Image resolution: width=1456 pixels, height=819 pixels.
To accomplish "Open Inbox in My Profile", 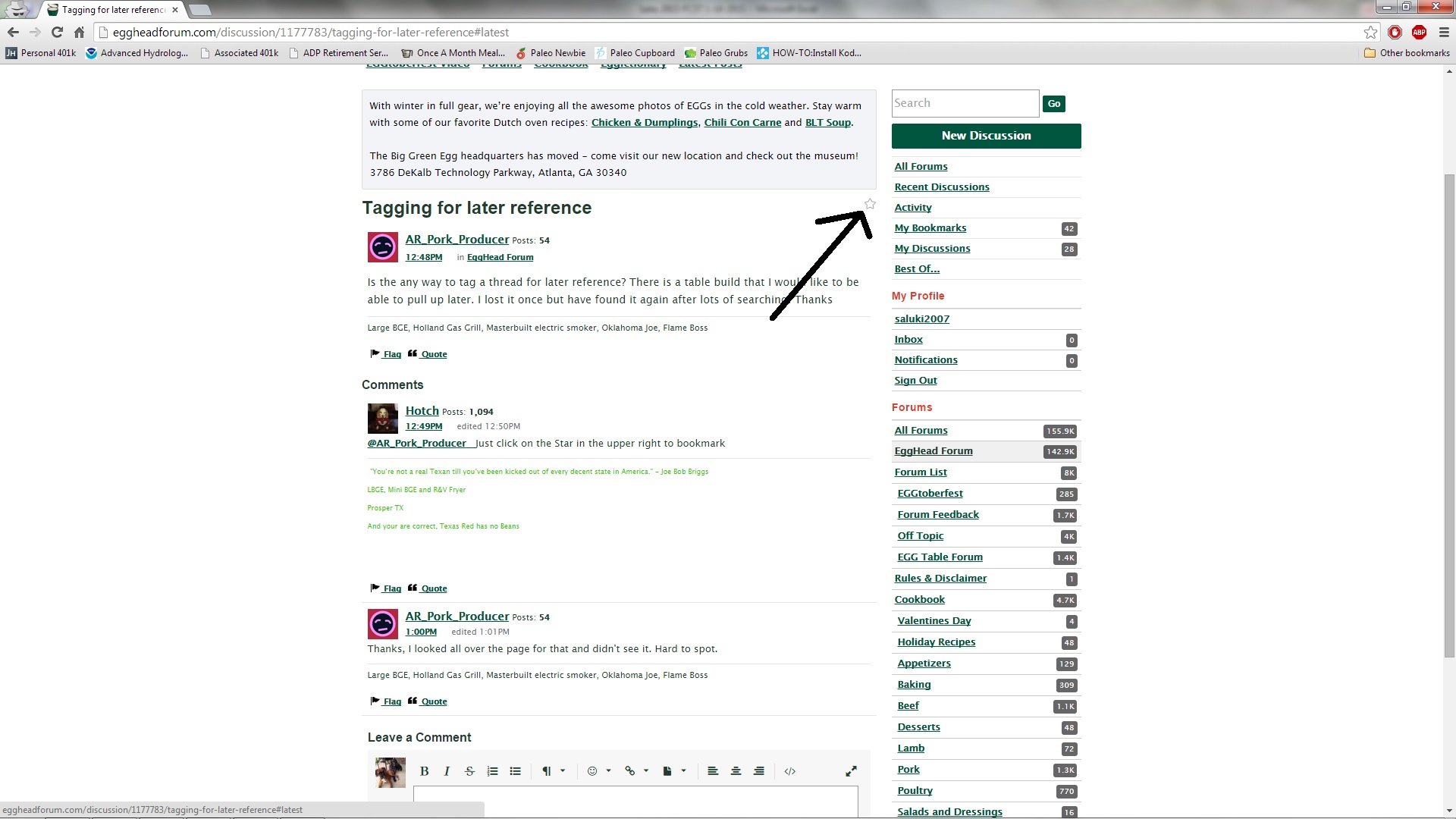I will click(908, 339).
